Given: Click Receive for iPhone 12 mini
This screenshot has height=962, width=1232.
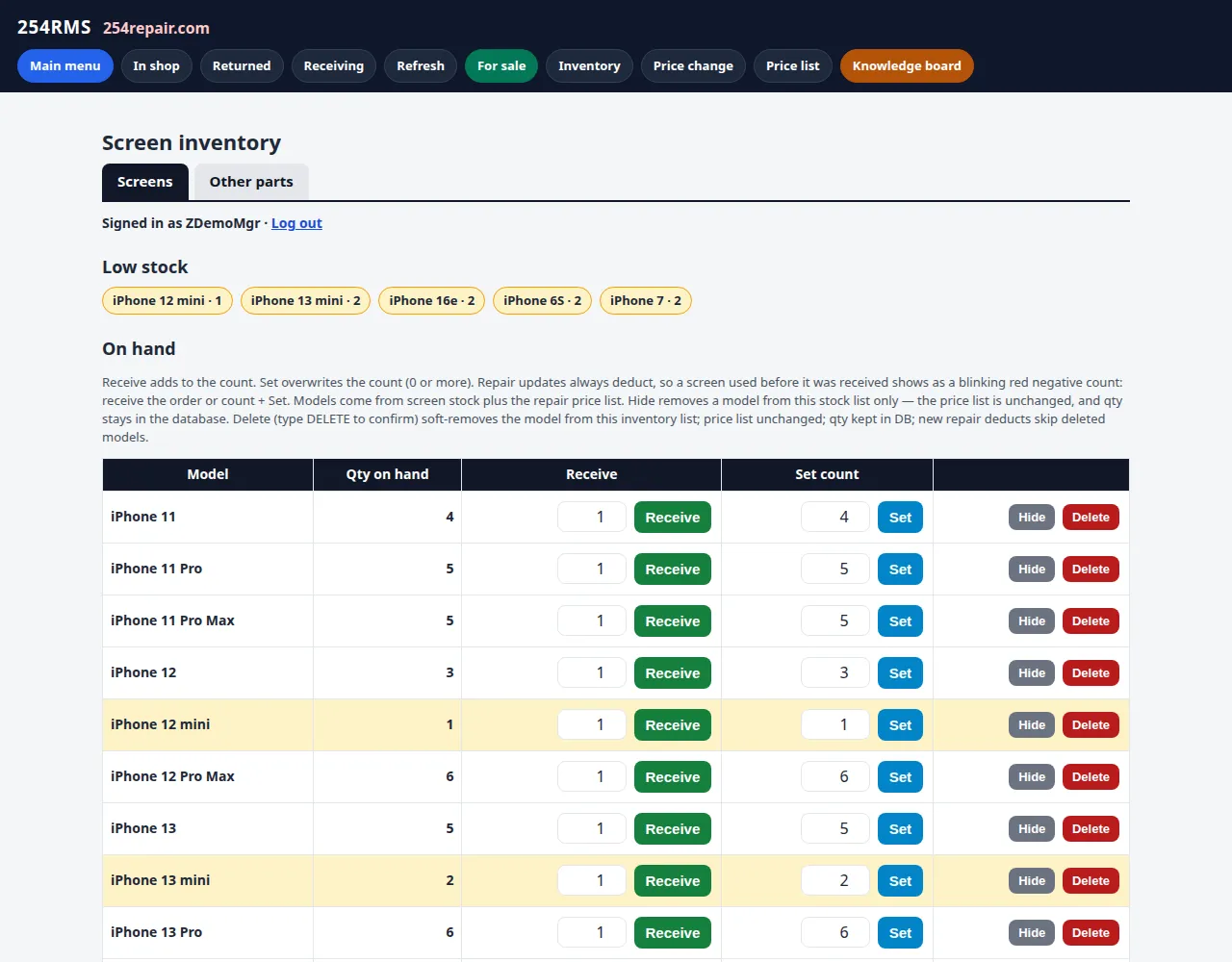Looking at the screenshot, I should click(673, 725).
